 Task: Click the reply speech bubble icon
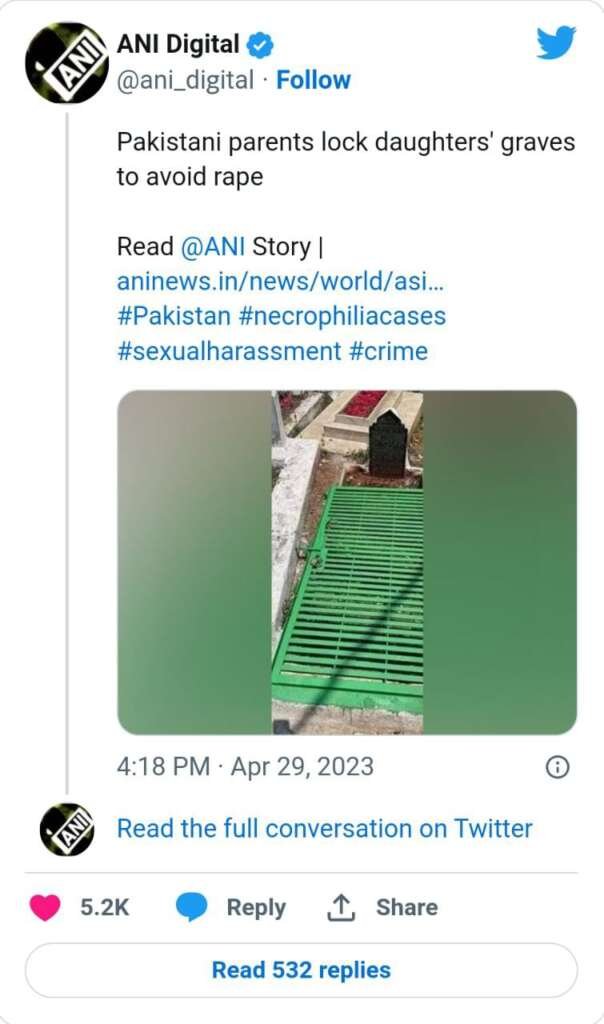point(191,907)
